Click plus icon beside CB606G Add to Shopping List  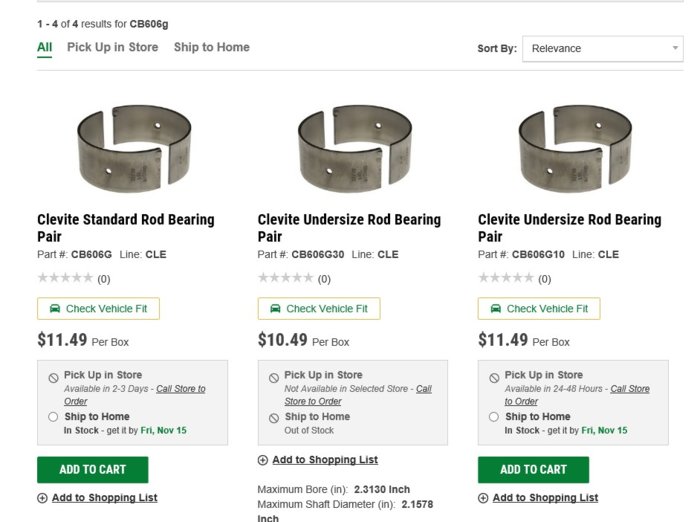tap(42, 498)
